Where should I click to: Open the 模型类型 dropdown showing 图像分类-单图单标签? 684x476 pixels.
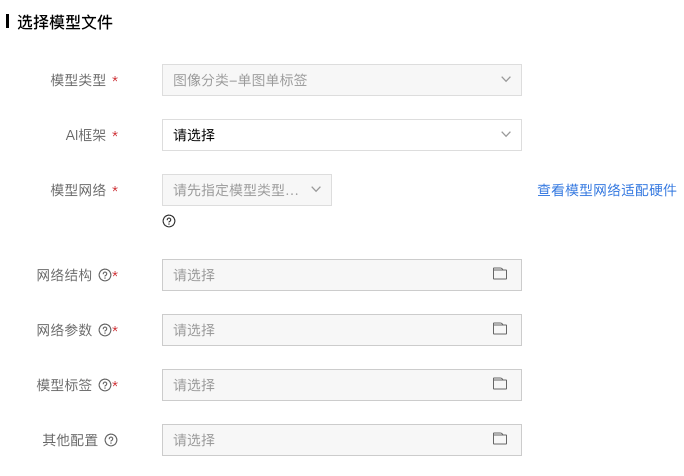(x=342, y=80)
